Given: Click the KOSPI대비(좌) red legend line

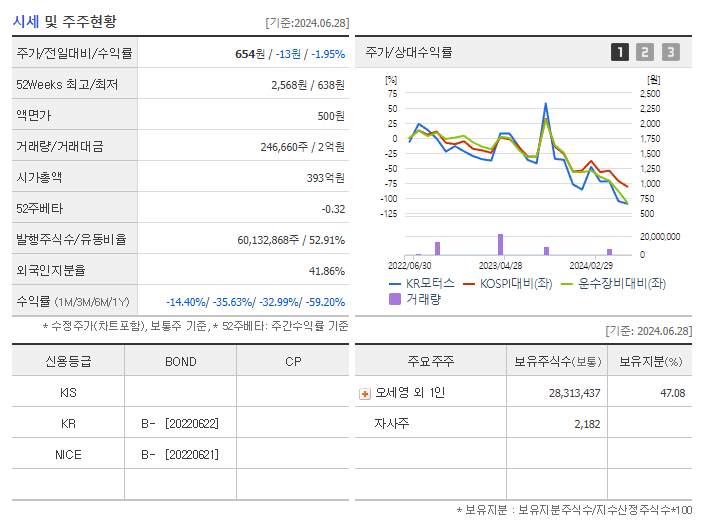Looking at the screenshot, I should [469, 284].
